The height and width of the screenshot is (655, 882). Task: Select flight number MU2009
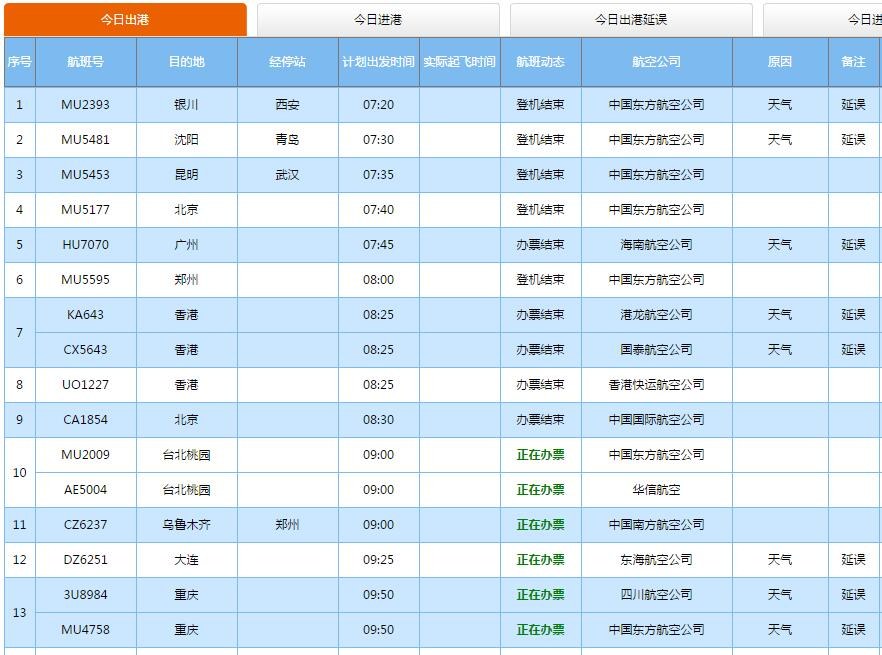click(x=86, y=455)
